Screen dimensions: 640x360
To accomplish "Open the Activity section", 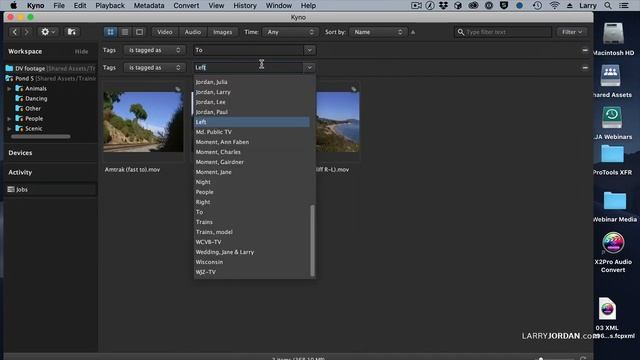I will click(20, 172).
